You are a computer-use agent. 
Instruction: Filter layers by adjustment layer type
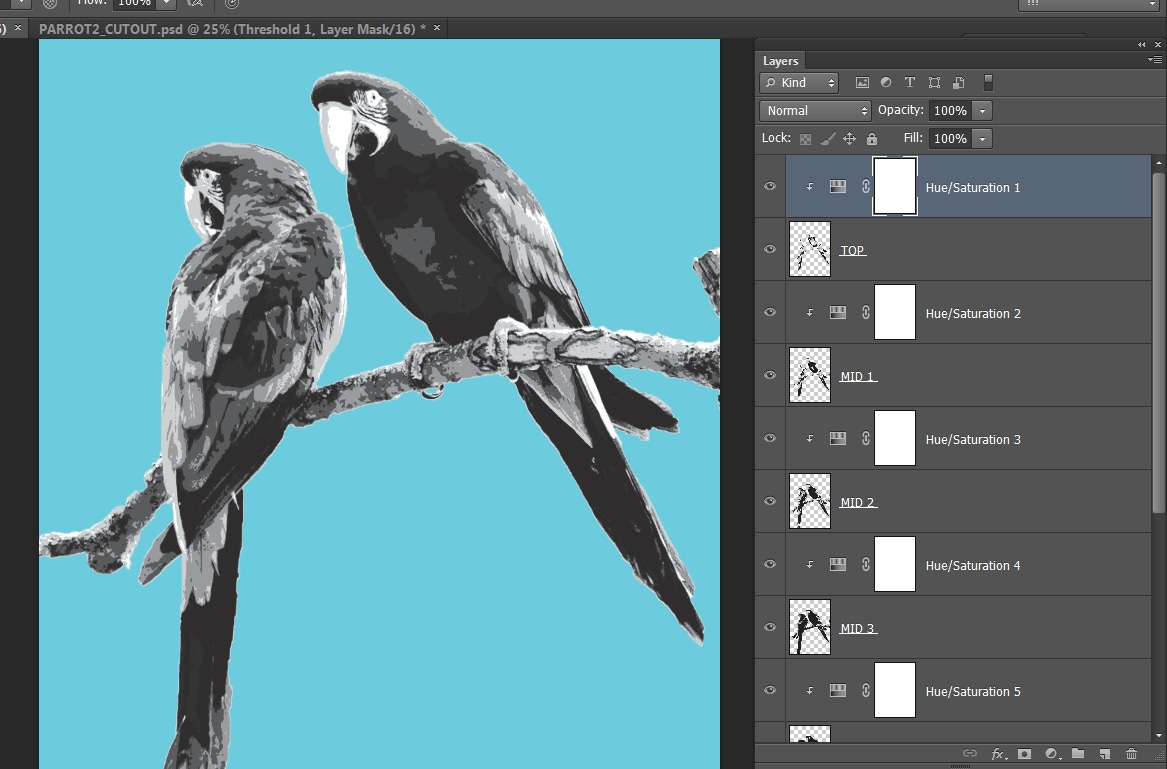point(885,83)
